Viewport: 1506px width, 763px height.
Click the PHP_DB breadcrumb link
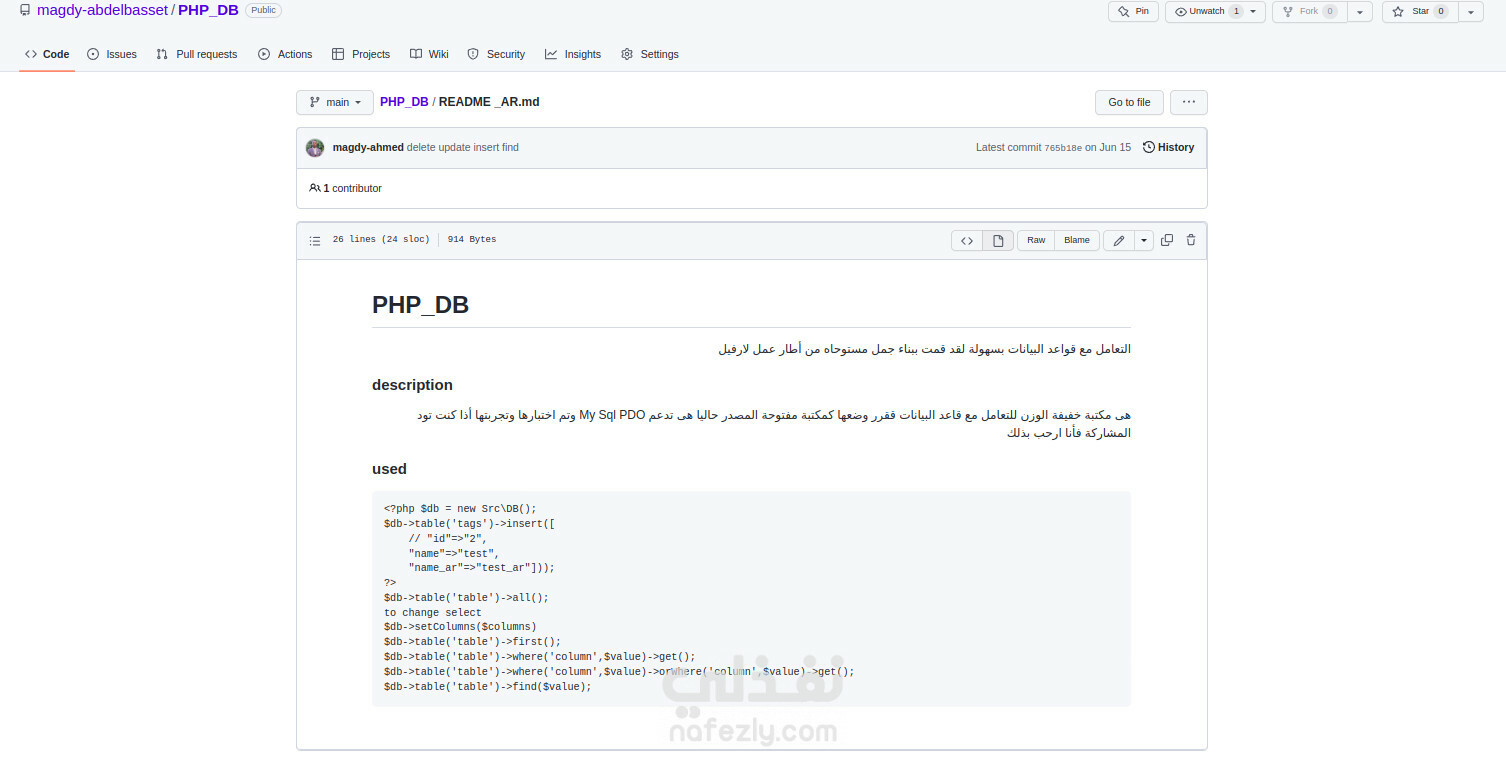tap(404, 102)
